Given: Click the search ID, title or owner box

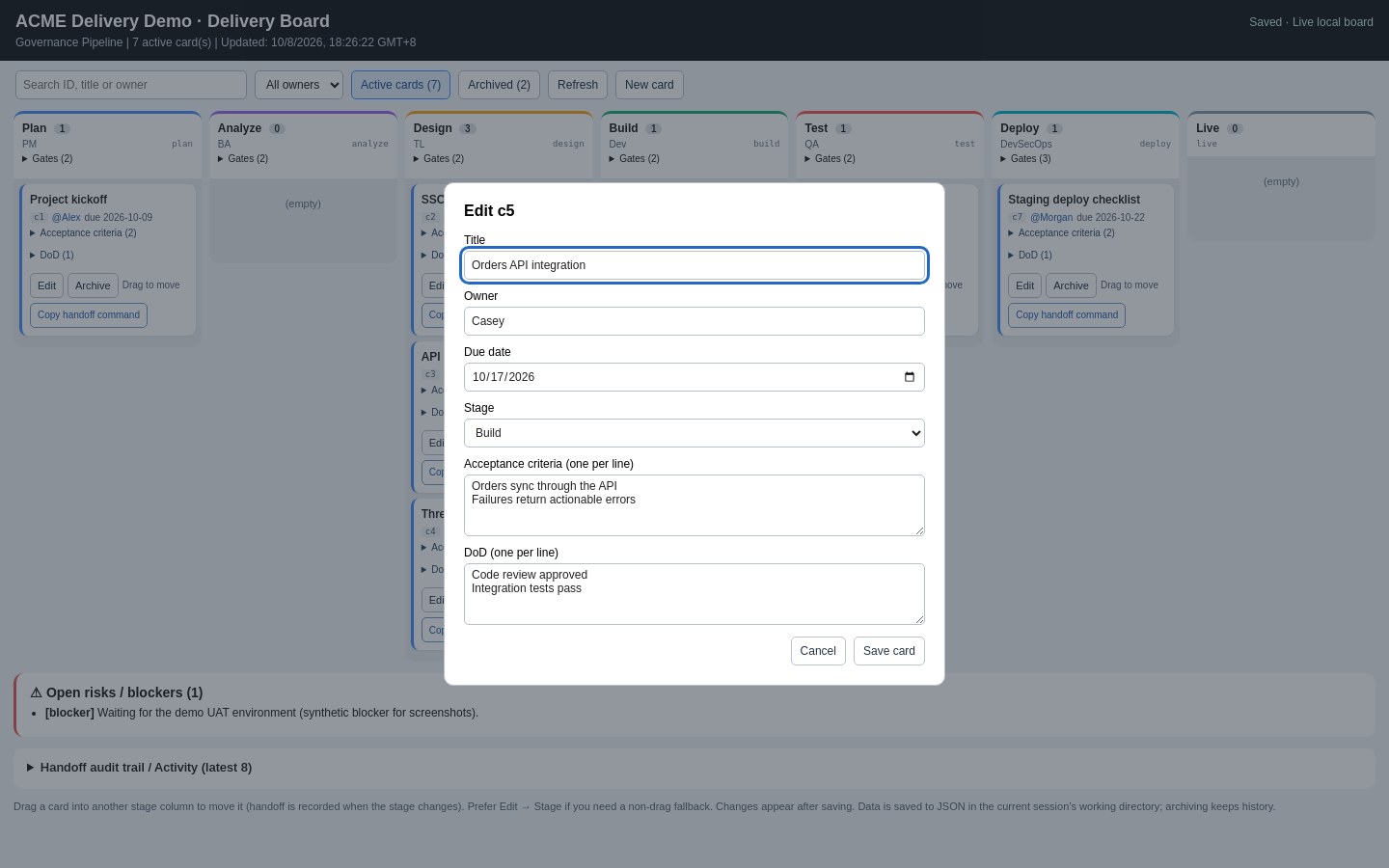Looking at the screenshot, I should coord(131,85).
